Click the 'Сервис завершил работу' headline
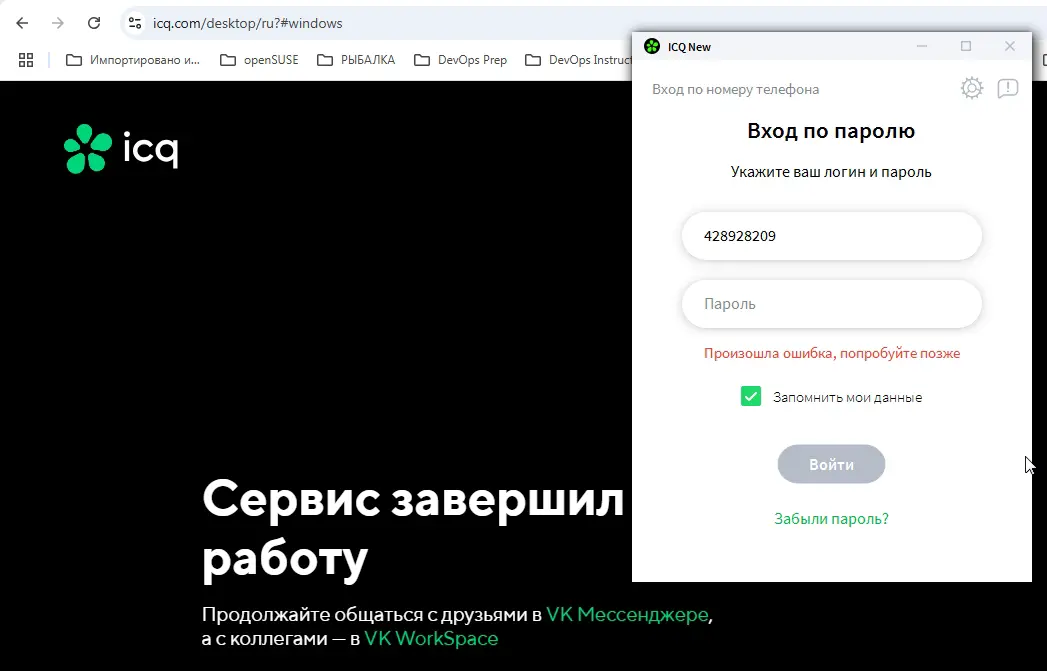Viewport: 1047px width, 671px height. 413,529
